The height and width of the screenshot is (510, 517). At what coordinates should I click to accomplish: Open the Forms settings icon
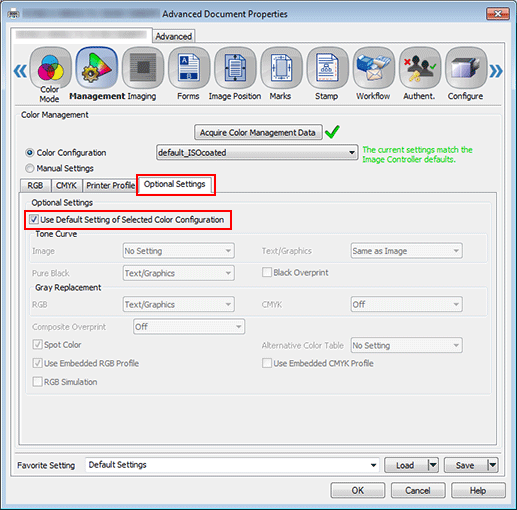[189, 68]
